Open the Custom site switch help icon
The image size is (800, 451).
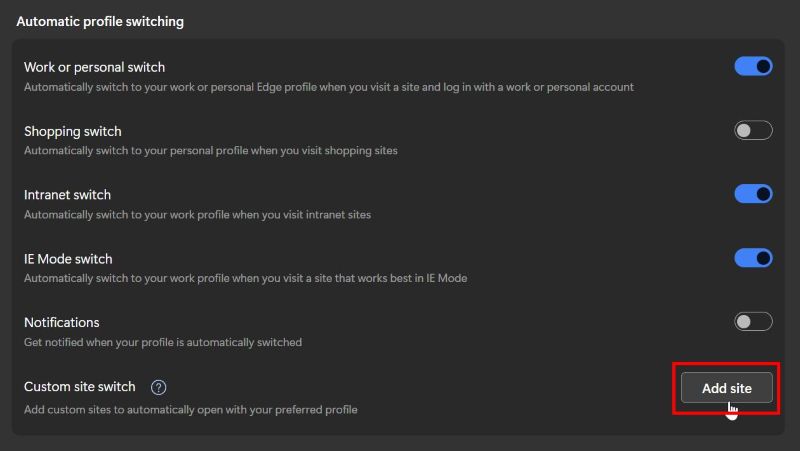pos(158,387)
